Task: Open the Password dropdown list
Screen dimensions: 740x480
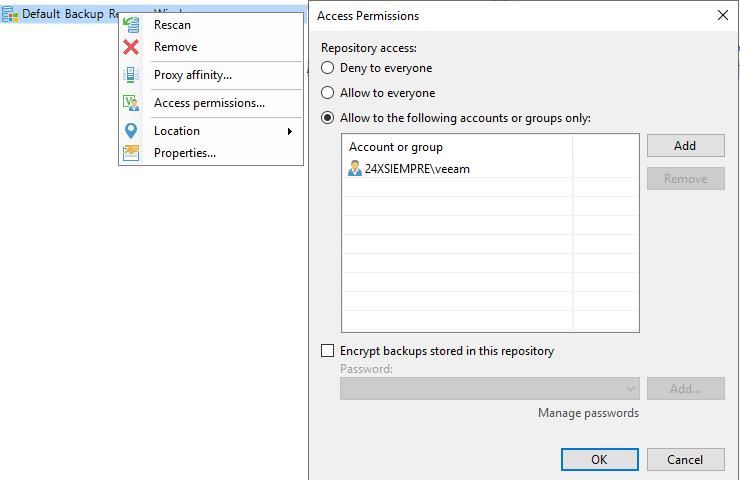Action: (490, 388)
